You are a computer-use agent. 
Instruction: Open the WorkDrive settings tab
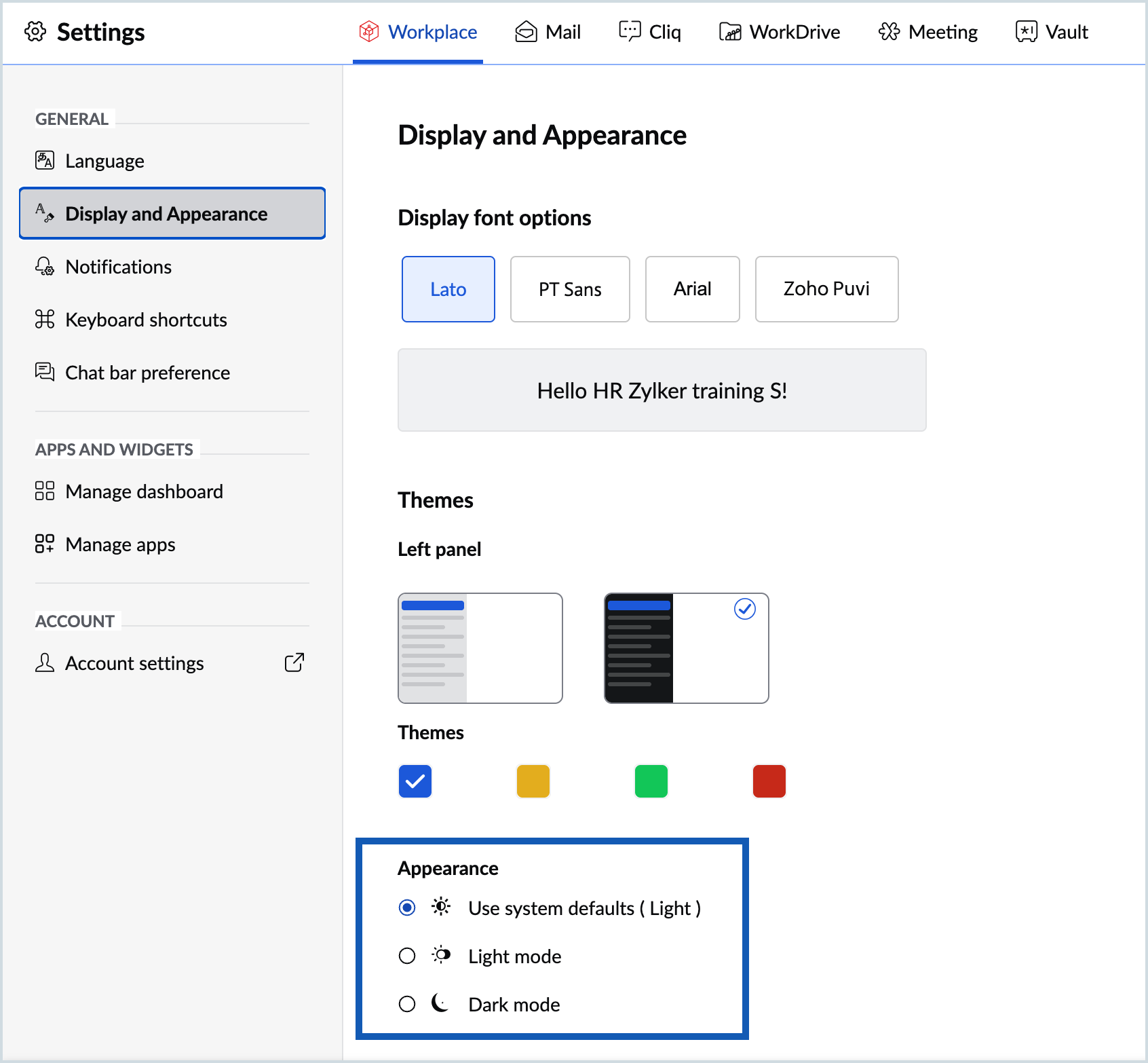780,32
